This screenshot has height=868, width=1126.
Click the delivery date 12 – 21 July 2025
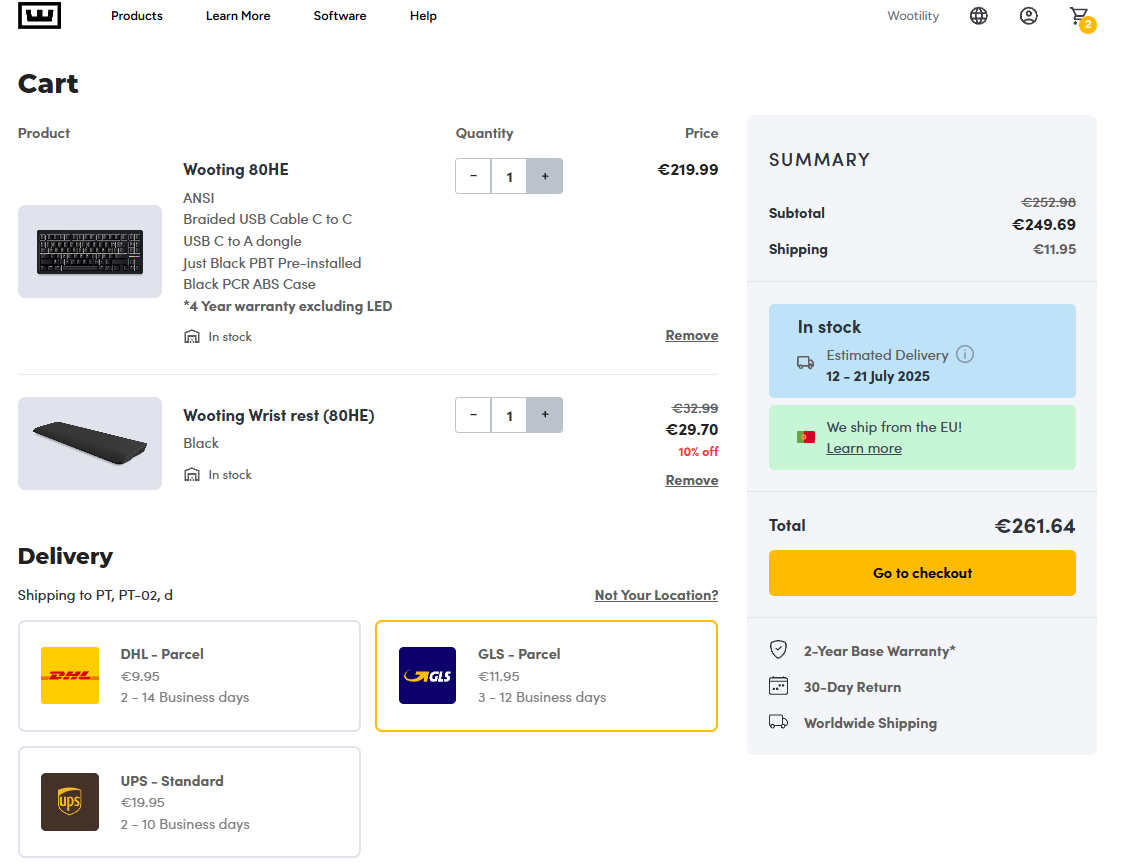878,376
